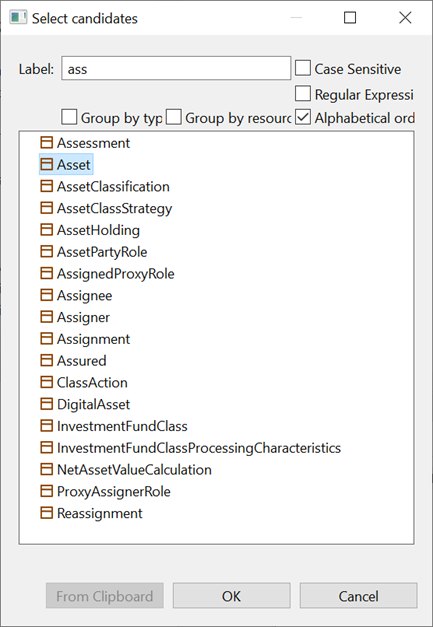Enable the Case Sensitive checkbox
This screenshot has height=627, width=433.
pos(303,68)
